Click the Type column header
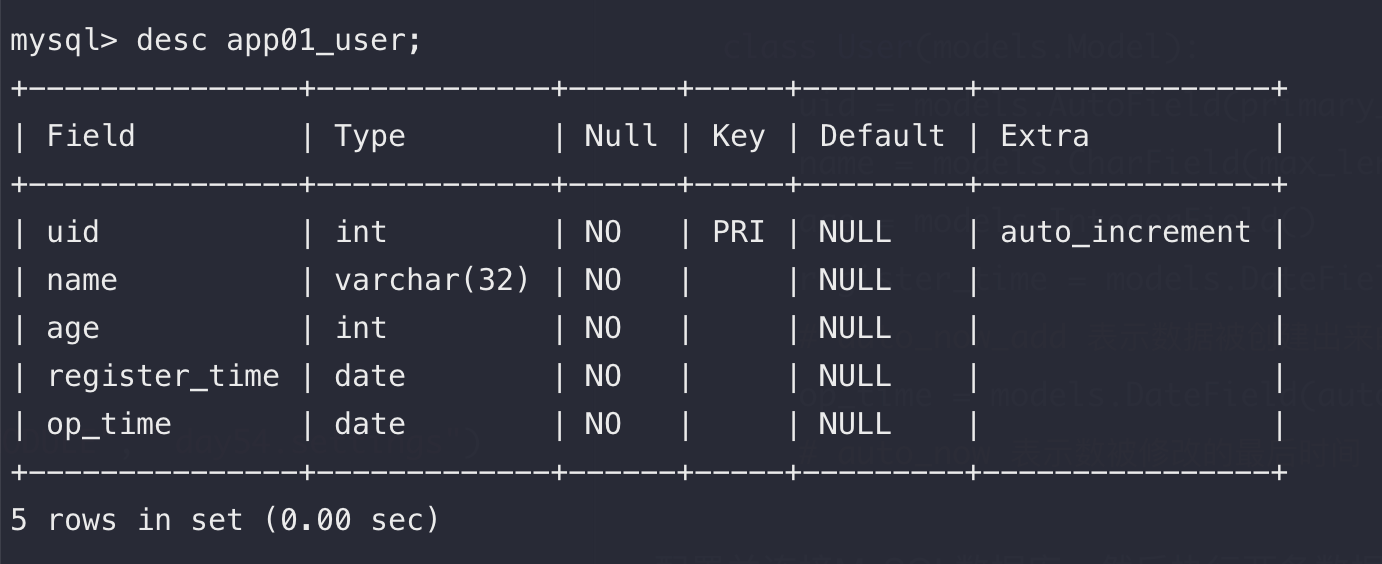 [370, 136]
